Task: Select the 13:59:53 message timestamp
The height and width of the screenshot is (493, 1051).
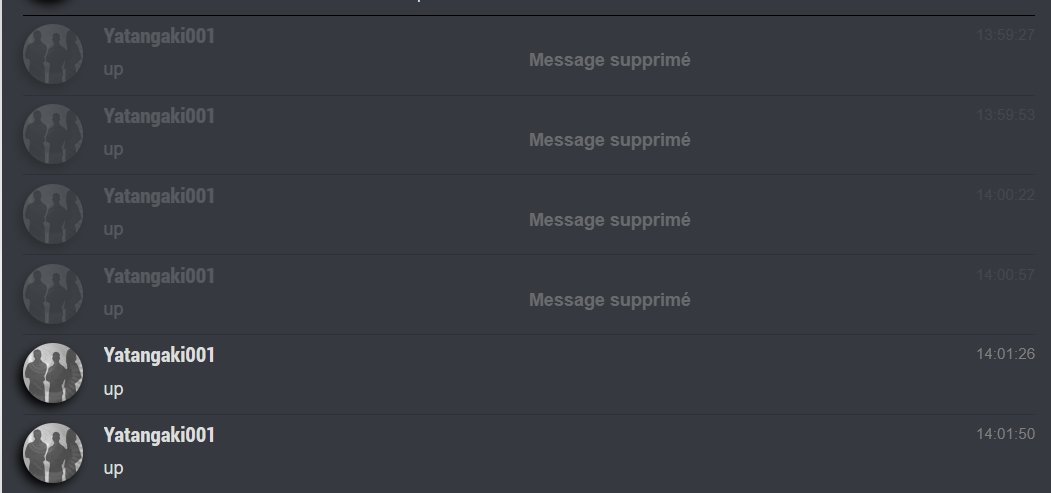Action: click(1005, 114)
